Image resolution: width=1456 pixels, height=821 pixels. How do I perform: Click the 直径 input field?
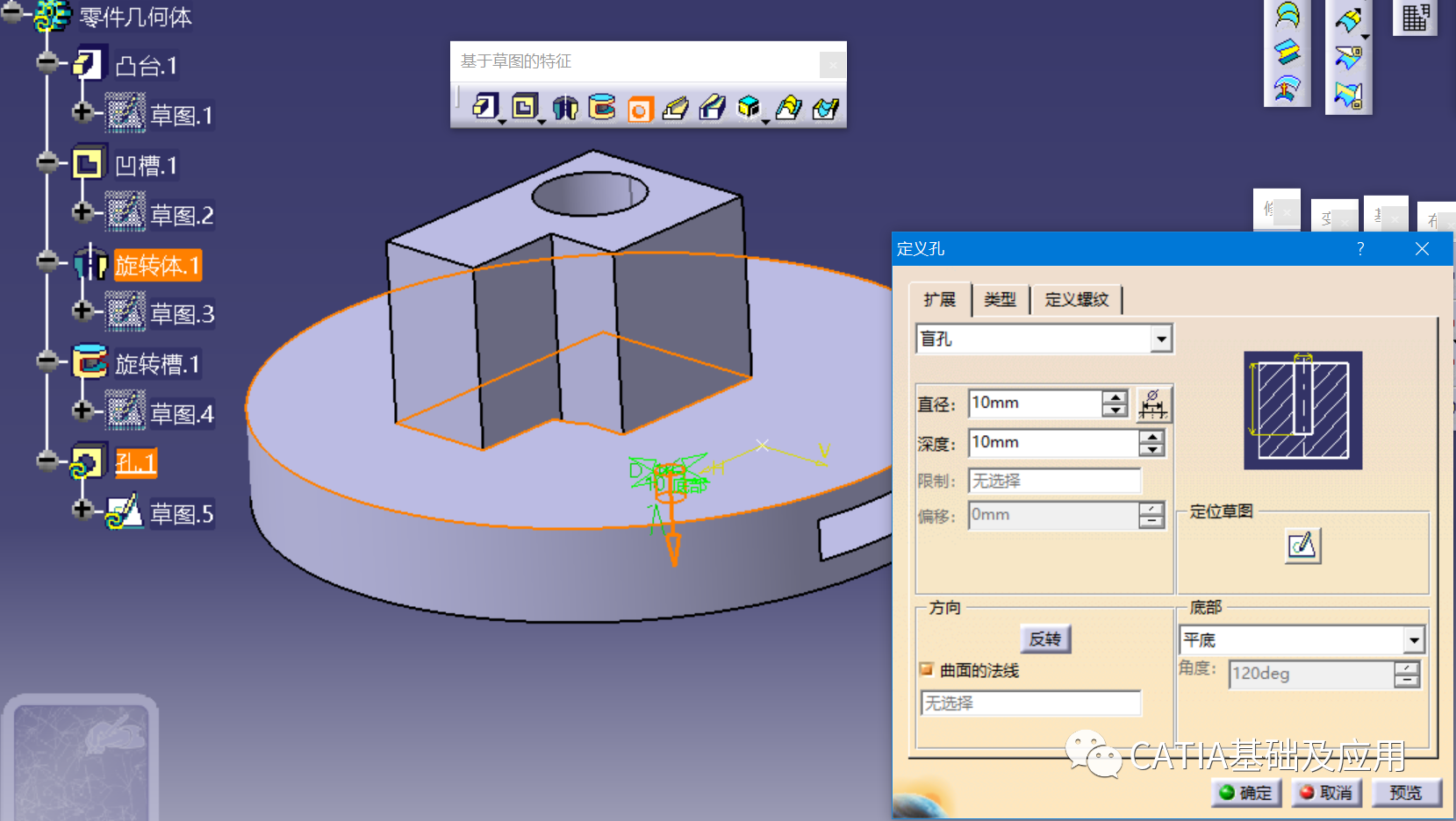[x=1036, y=403]
